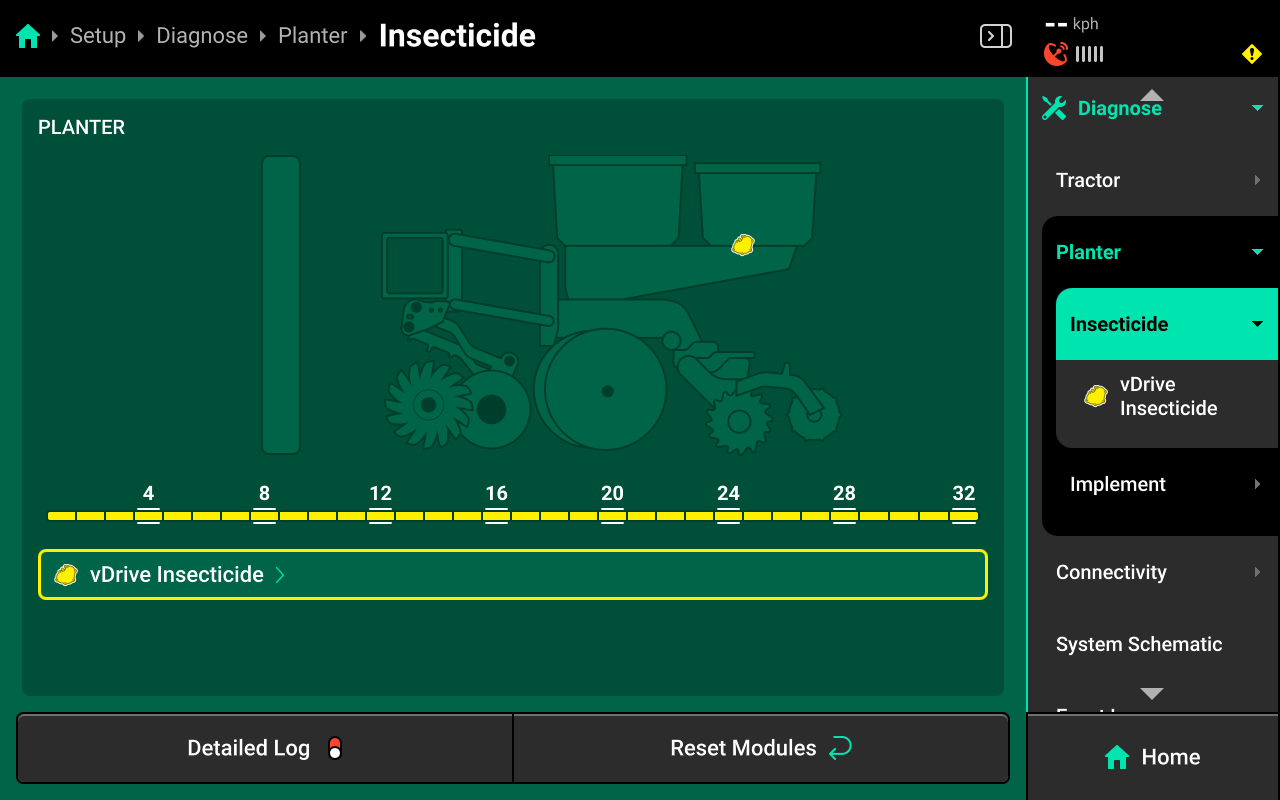Expand the Tractor menu arrow
Screen dimensions: 1280x800
coord(1257,180)
